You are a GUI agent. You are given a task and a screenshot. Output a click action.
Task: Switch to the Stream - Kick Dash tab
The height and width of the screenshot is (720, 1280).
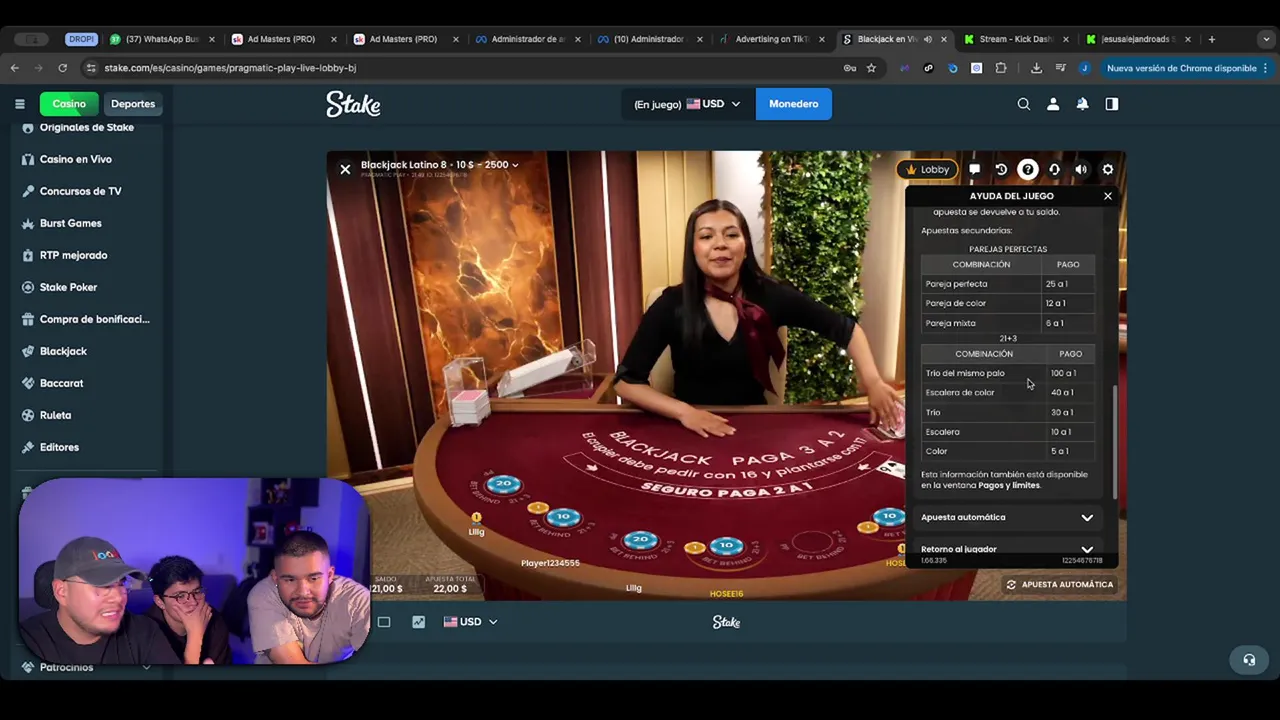point(1016,39)
